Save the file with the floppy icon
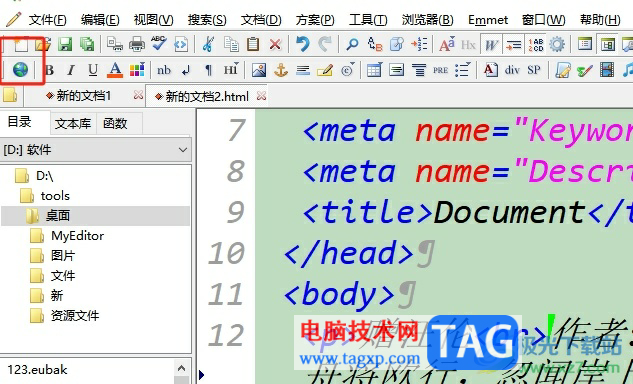Image resolution: width=633 pixels, height=384 pixels. tap(65, 44)
